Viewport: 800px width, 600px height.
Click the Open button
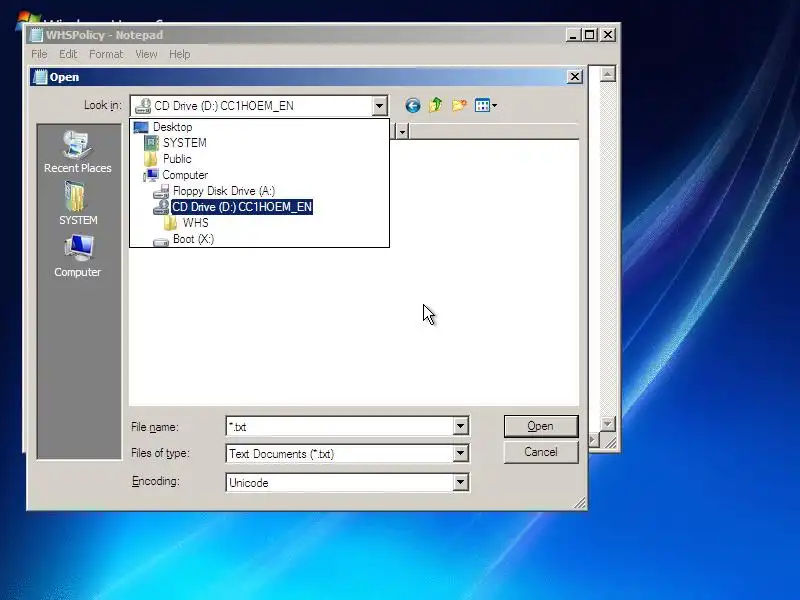tap(541, 426)
